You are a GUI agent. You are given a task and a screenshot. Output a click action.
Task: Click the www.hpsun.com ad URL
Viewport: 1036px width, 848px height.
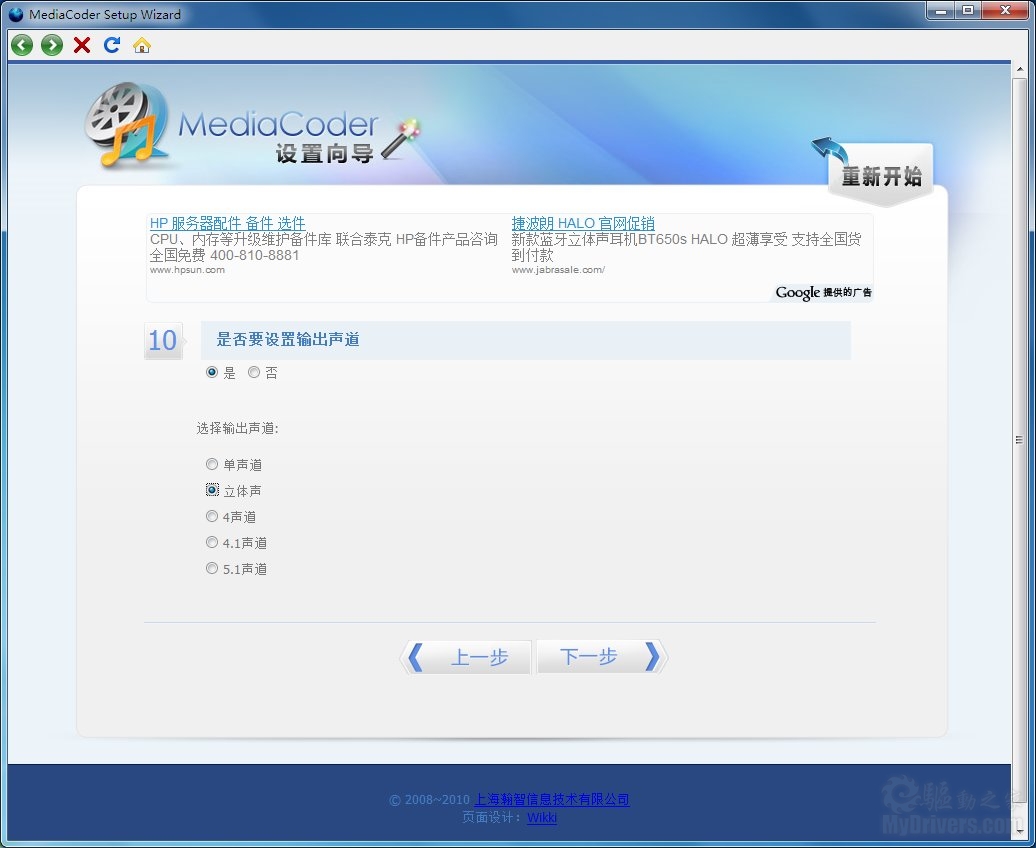(x=187, y=270)
